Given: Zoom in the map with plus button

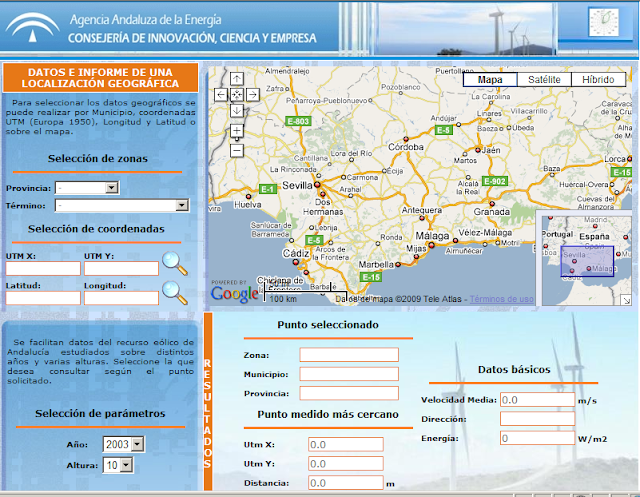Looking at the screenshot, I should 237,131.
